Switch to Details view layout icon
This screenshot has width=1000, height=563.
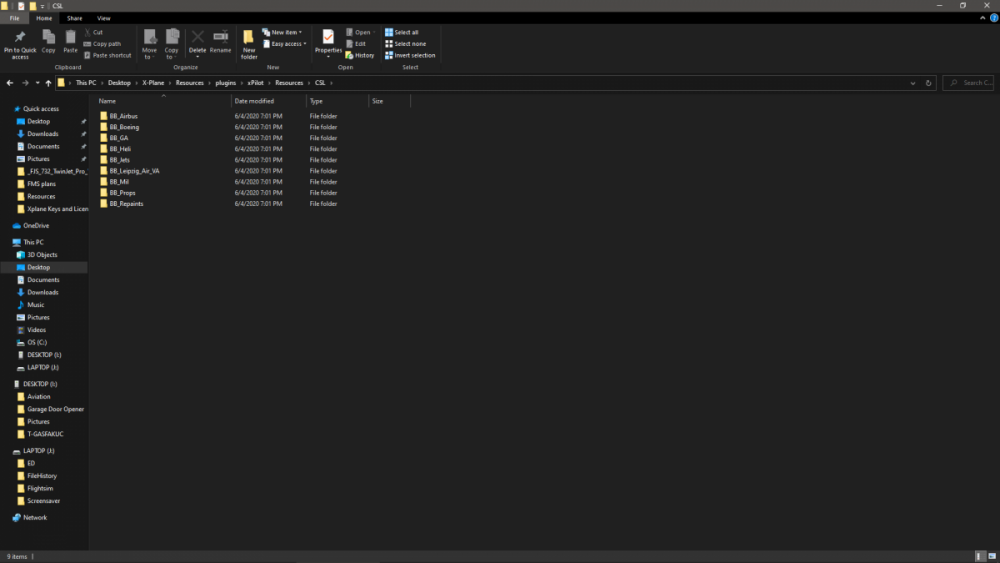click(980, 557)
